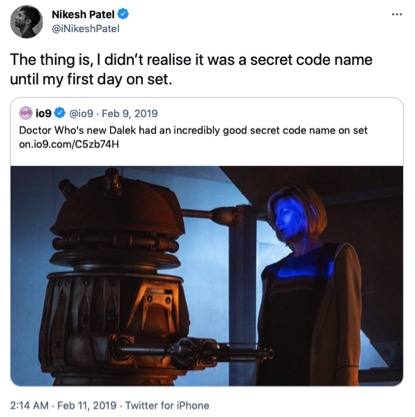This screenshot has height=417, width=415.
Task: Click the main tweet text about secret code name
Action: (191, 69)
